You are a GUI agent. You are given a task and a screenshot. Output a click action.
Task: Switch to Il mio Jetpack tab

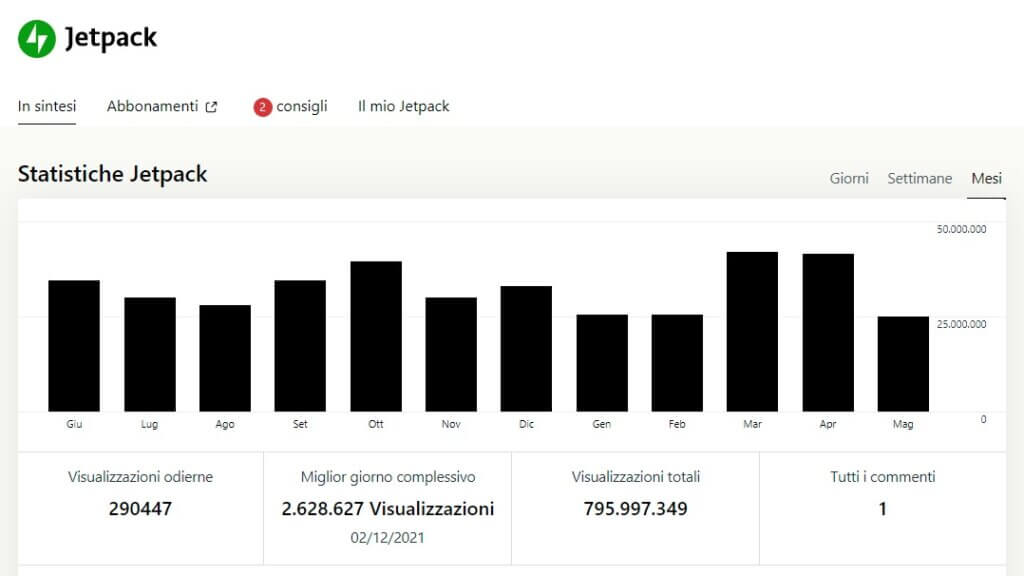(x=404, y=106)
